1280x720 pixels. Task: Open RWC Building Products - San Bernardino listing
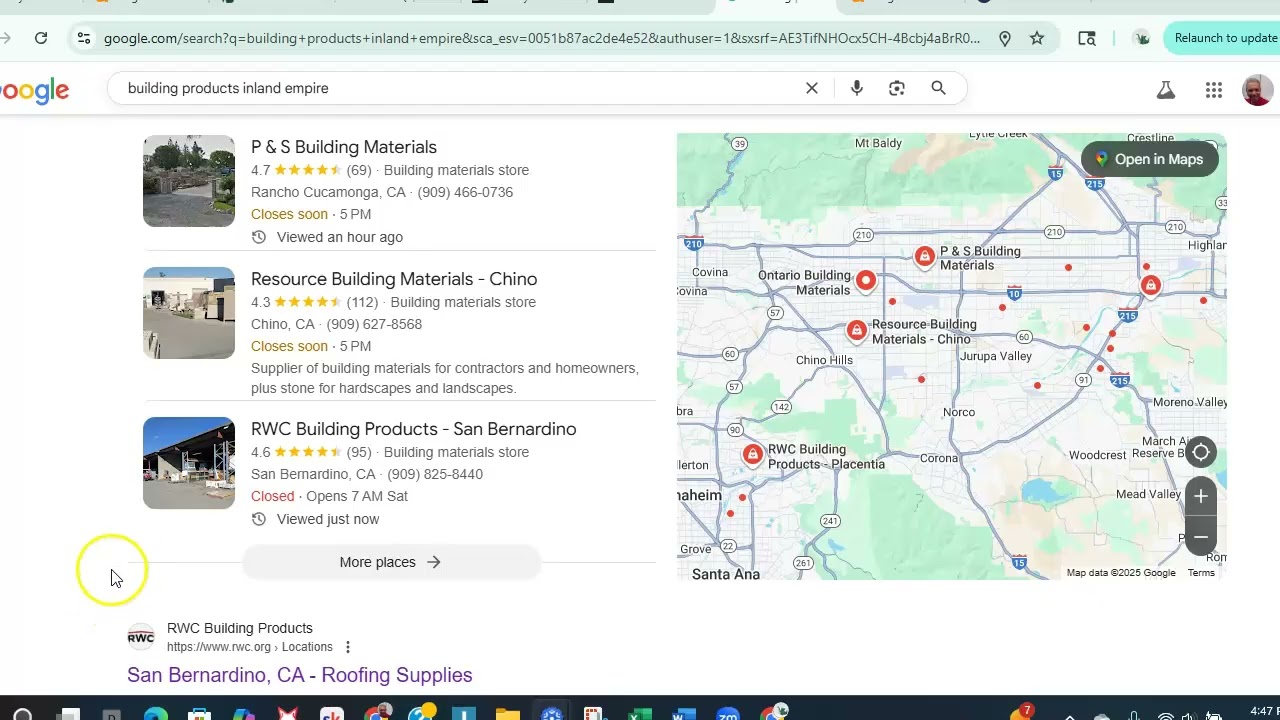pos(414,429)
